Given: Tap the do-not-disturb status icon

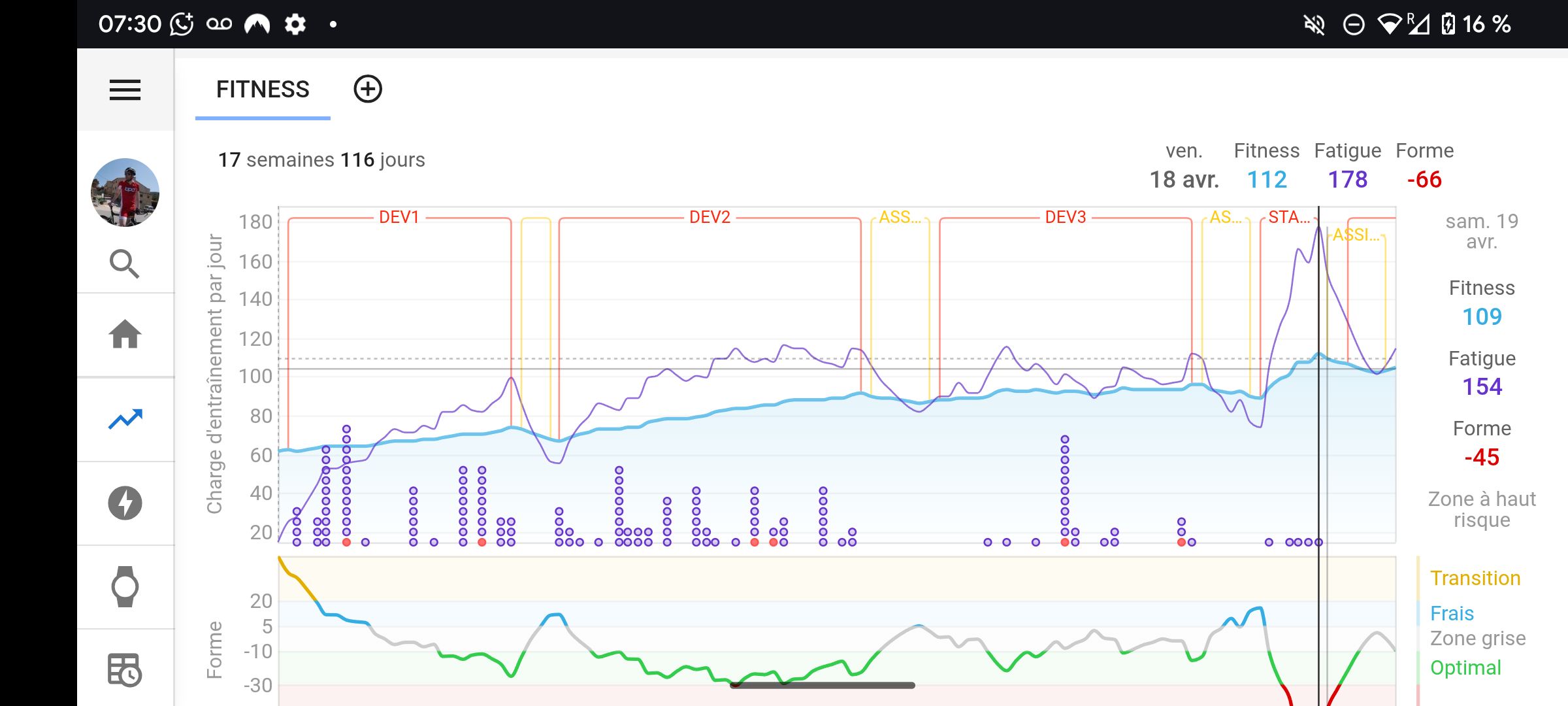Looking at the screenshot, I should (1353, 25).
